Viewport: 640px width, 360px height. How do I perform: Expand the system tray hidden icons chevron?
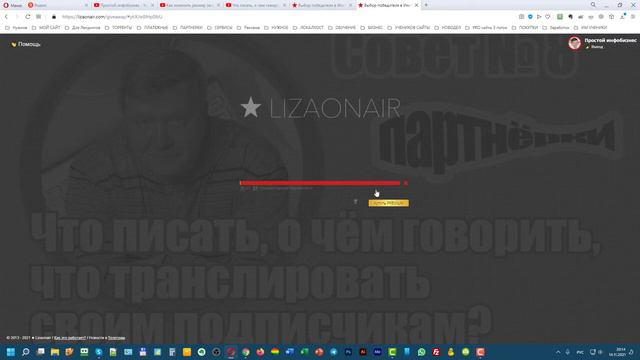click(558, 352)
